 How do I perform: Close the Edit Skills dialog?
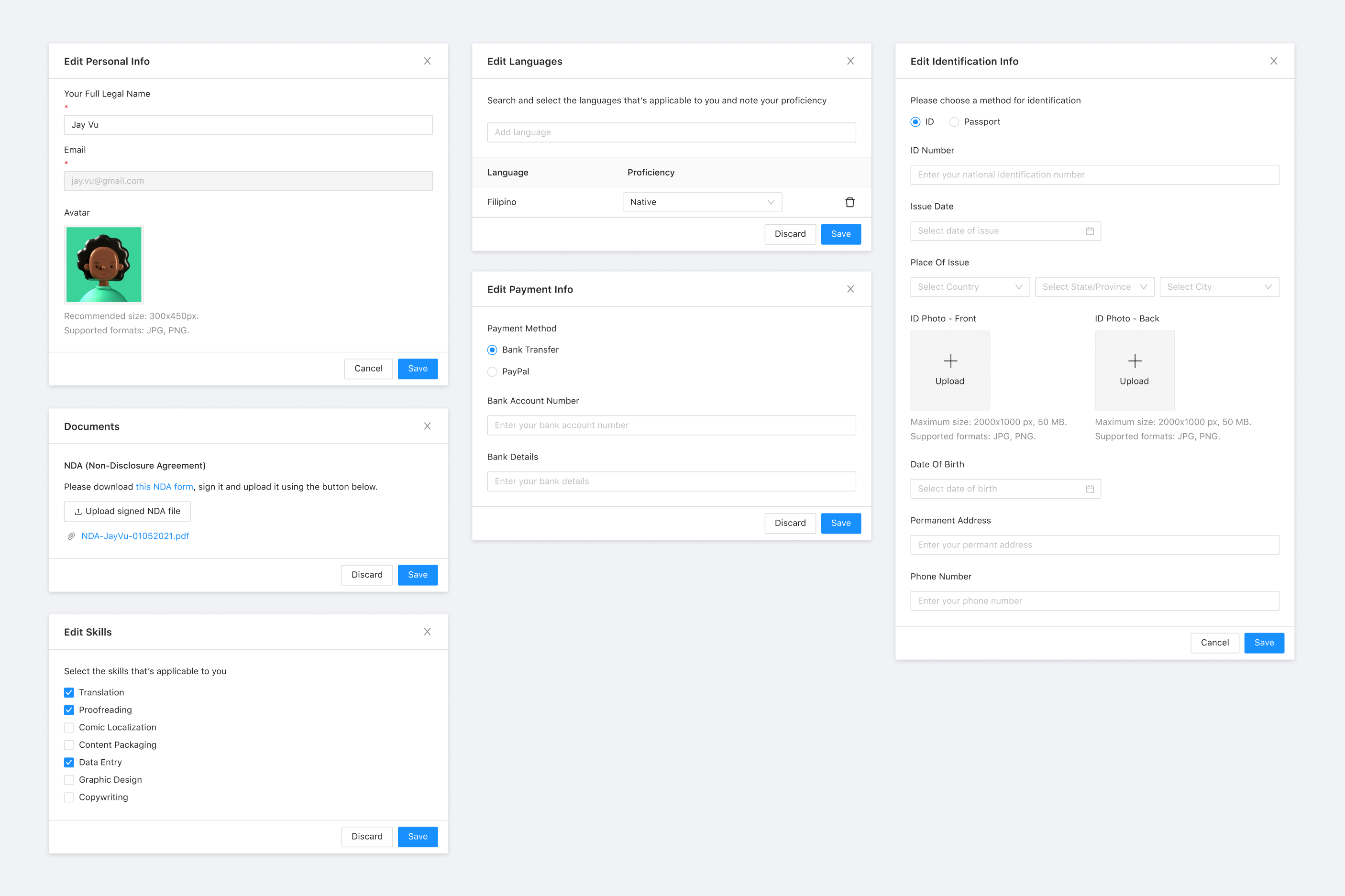[427, 632]
